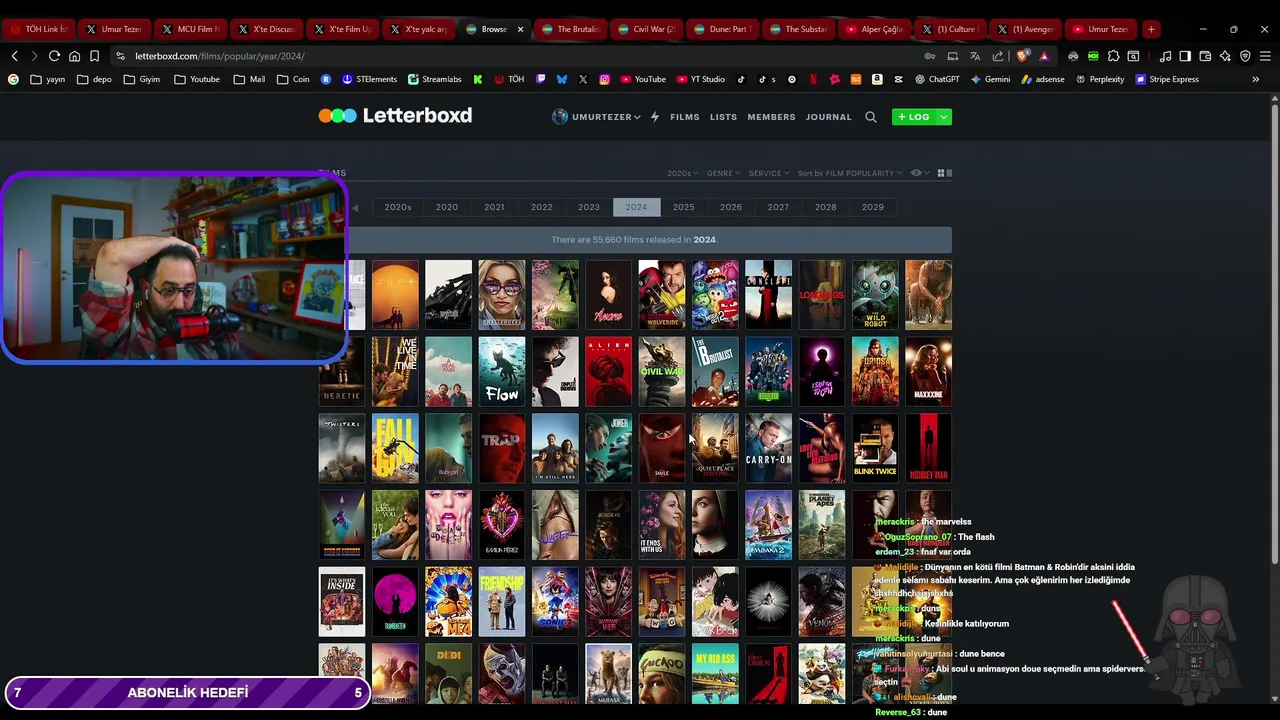This screenshot has width=1280, height=720.
Task: Open the yayın bookmarks folder
Action: point(48,79)
